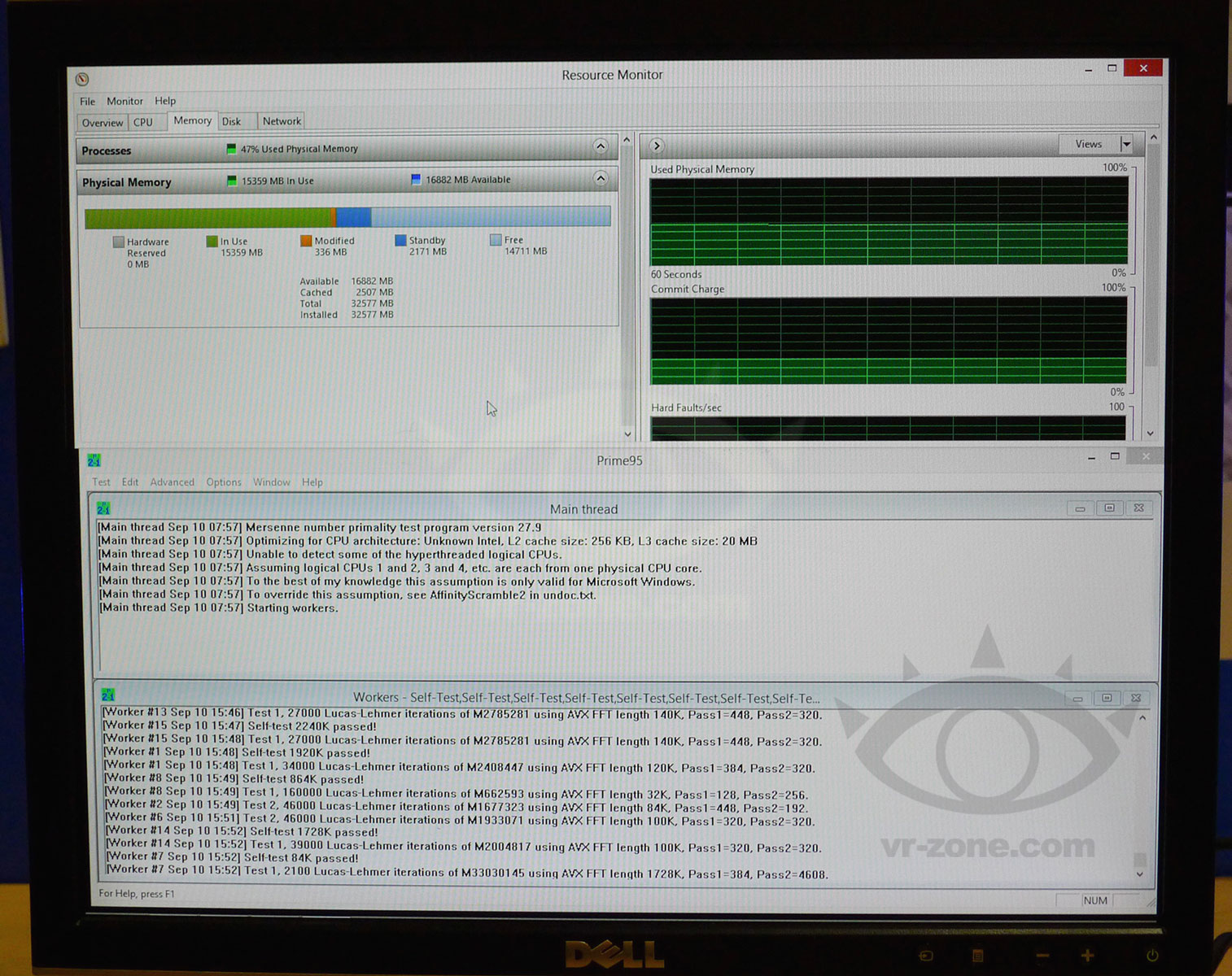Image resolution: width=1232 pixels, height=976 pixels.
Task: Open Monitor menu in Resource Monitor
Action: tap(125, 102)
